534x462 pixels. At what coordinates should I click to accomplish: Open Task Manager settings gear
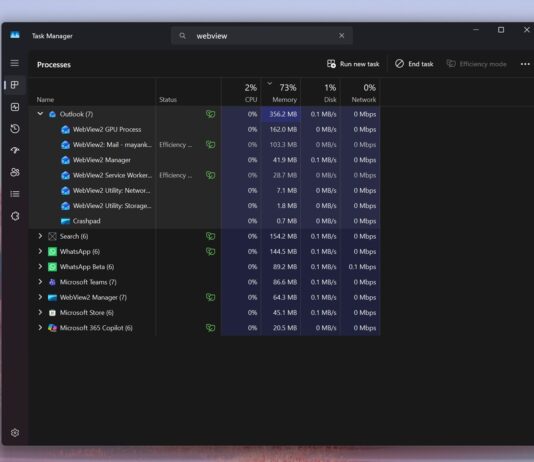coord(15,433)
